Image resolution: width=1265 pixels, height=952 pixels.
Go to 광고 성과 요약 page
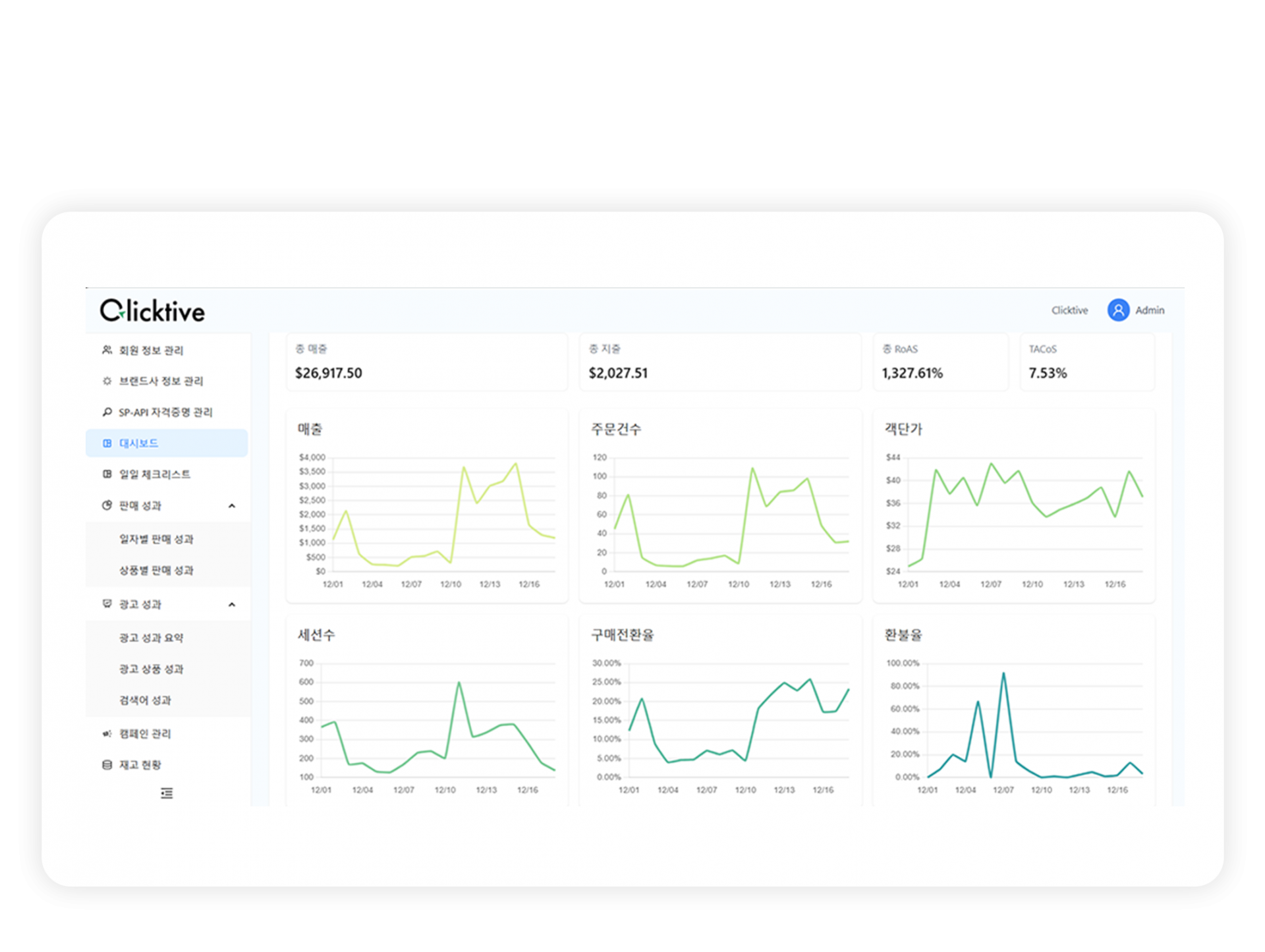point(151,638)
